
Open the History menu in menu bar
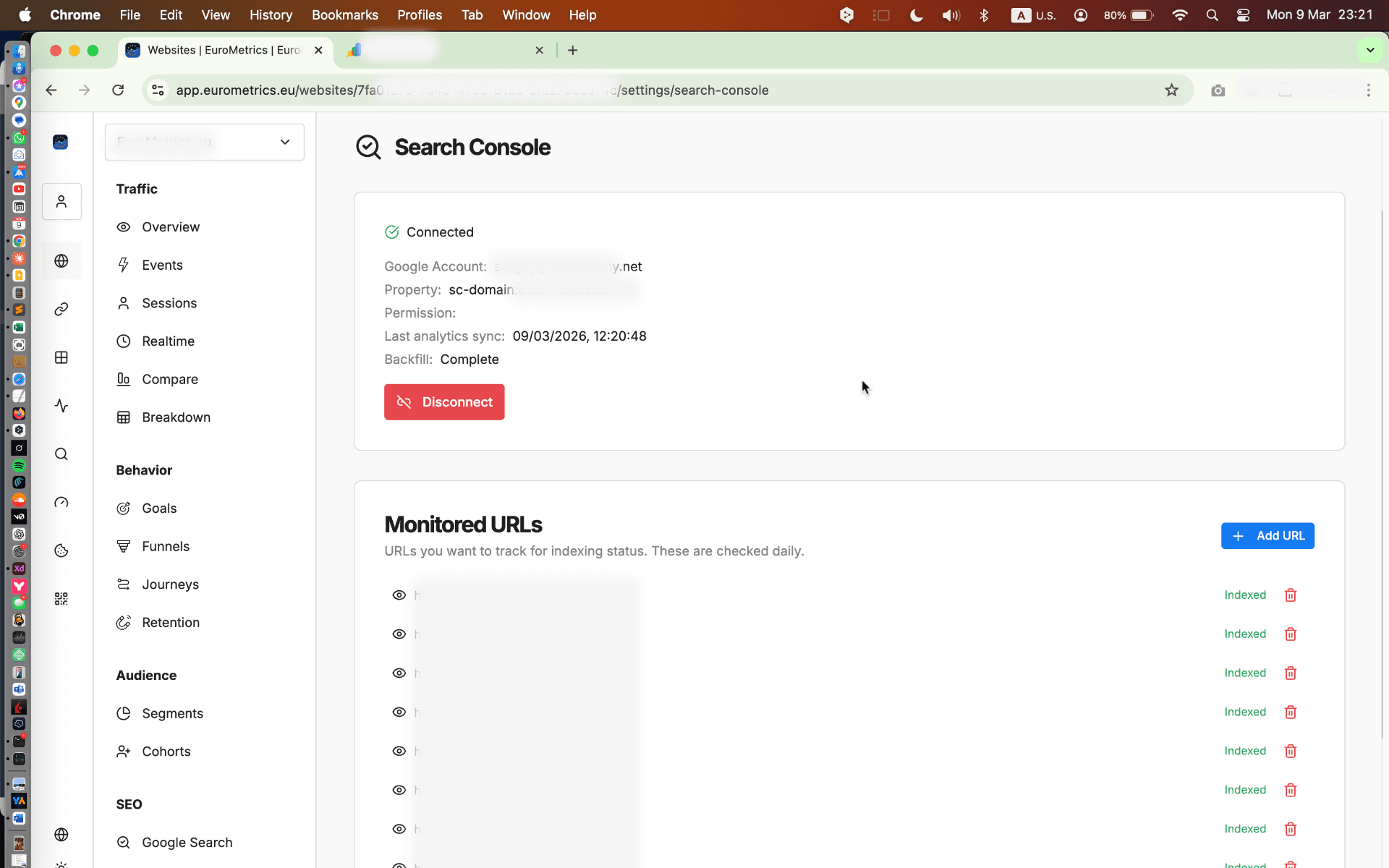click(x=271, y=14)
